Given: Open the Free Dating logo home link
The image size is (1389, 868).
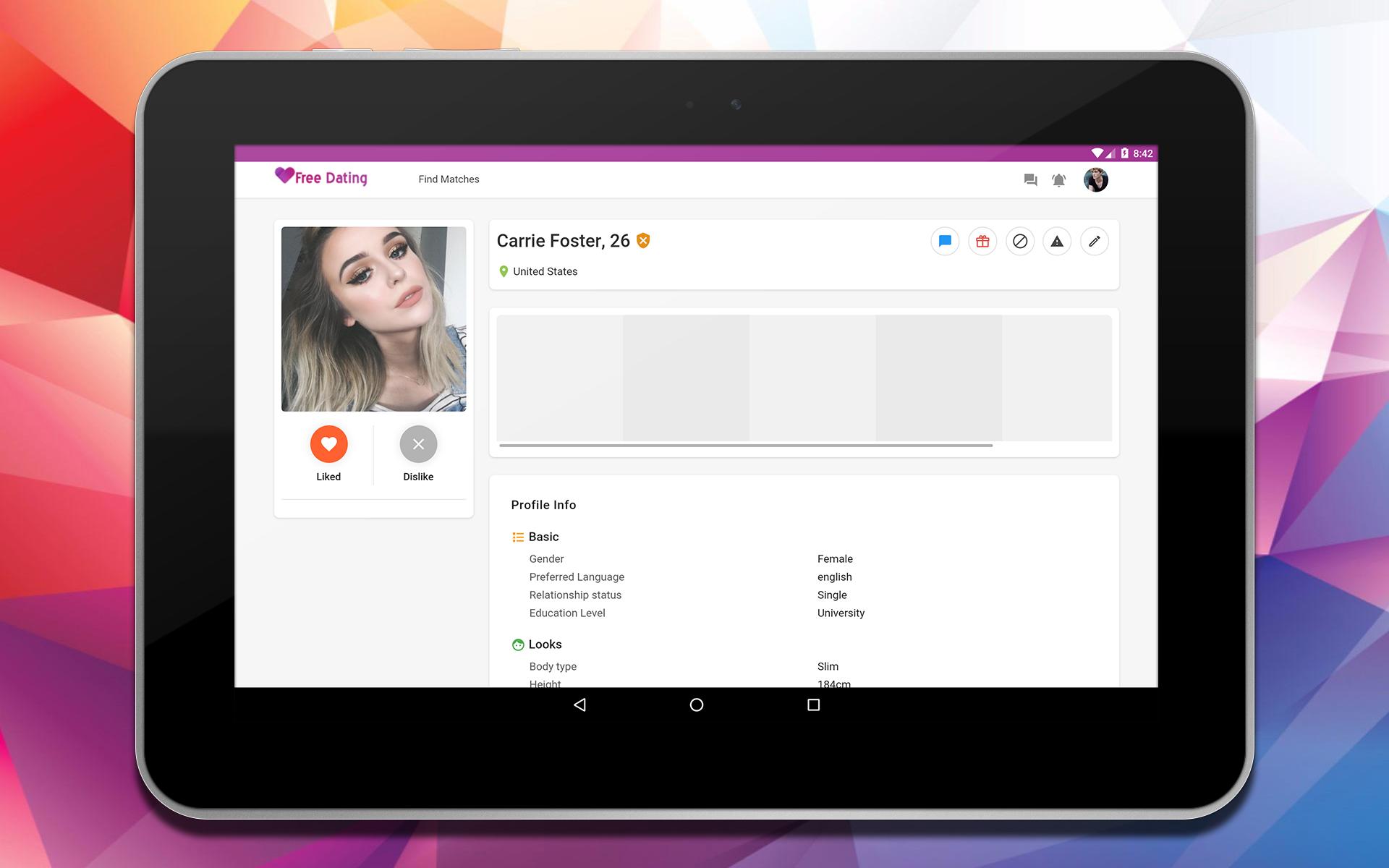Looking at the screenshot, I should point(321,177).
